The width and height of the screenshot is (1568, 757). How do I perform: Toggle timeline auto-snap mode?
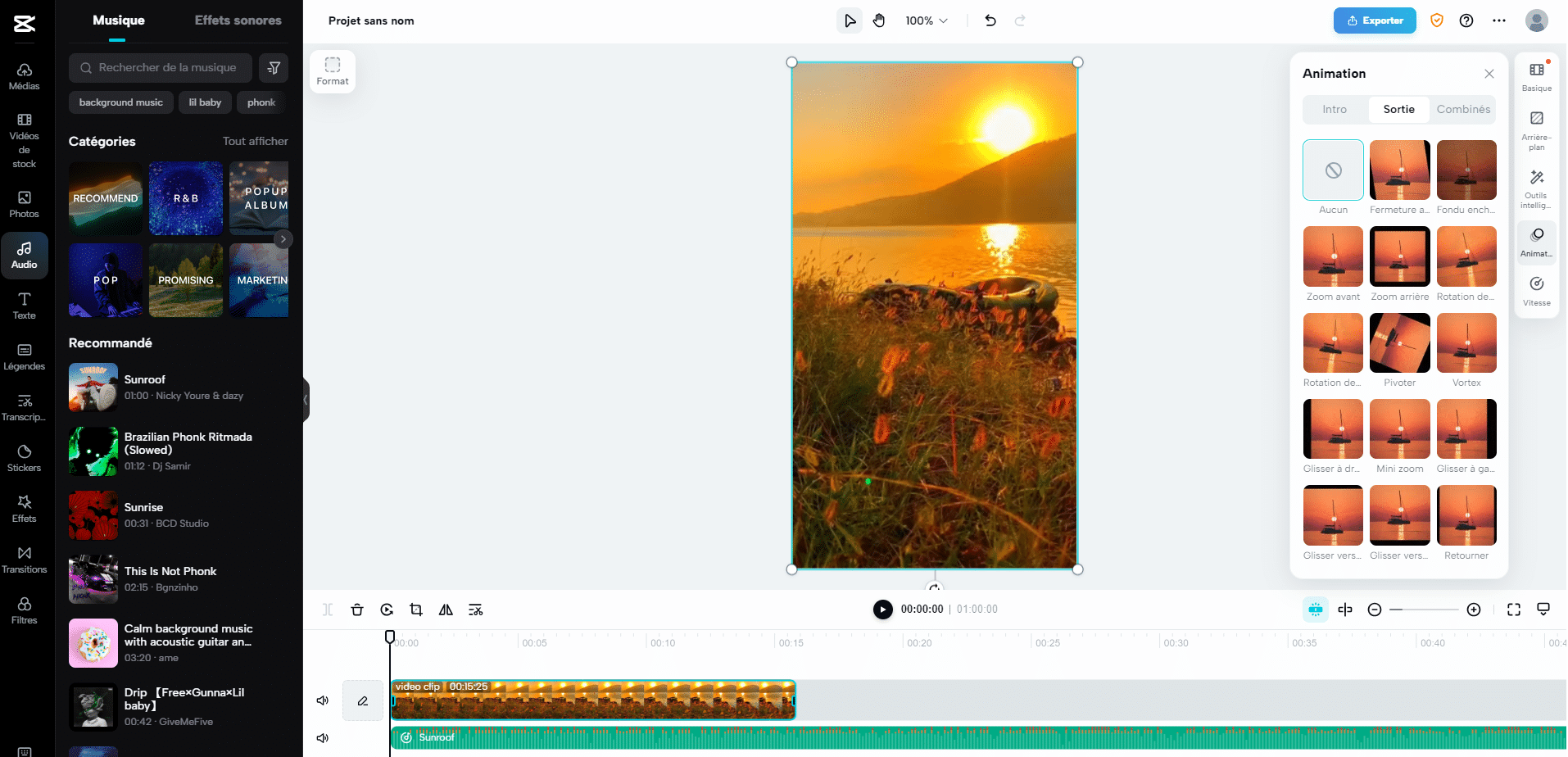pos(1315,610)
